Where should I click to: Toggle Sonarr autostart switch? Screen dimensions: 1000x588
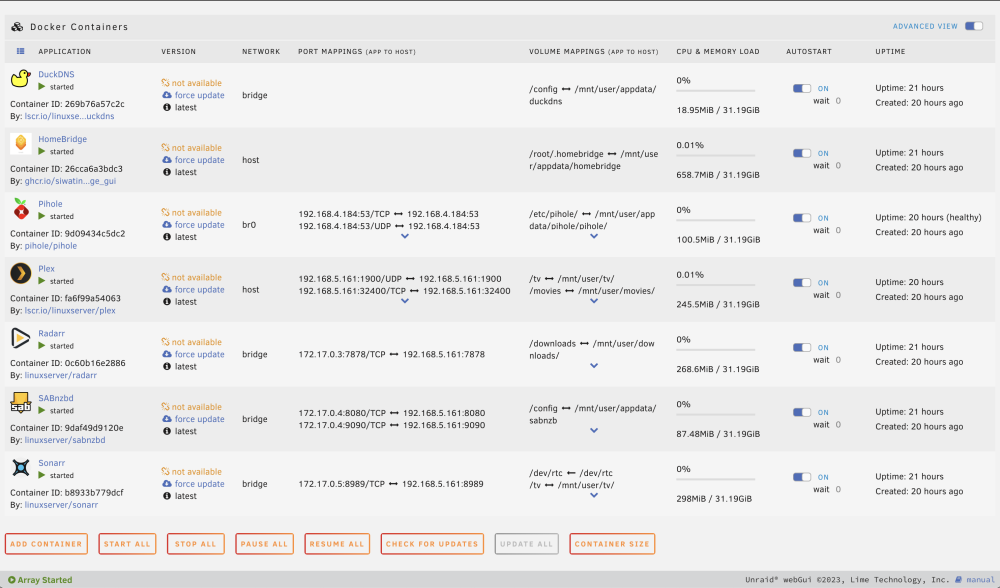pyautogui.click(x=802, y=477)
